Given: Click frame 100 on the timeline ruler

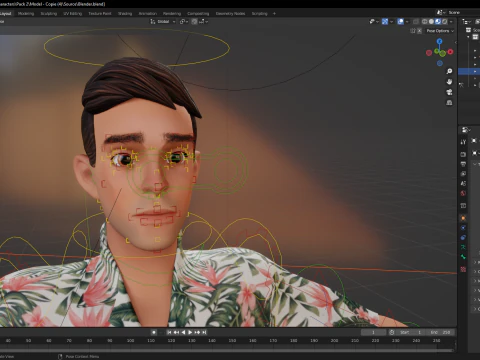Looking at the screenshot, I should 130,341.
